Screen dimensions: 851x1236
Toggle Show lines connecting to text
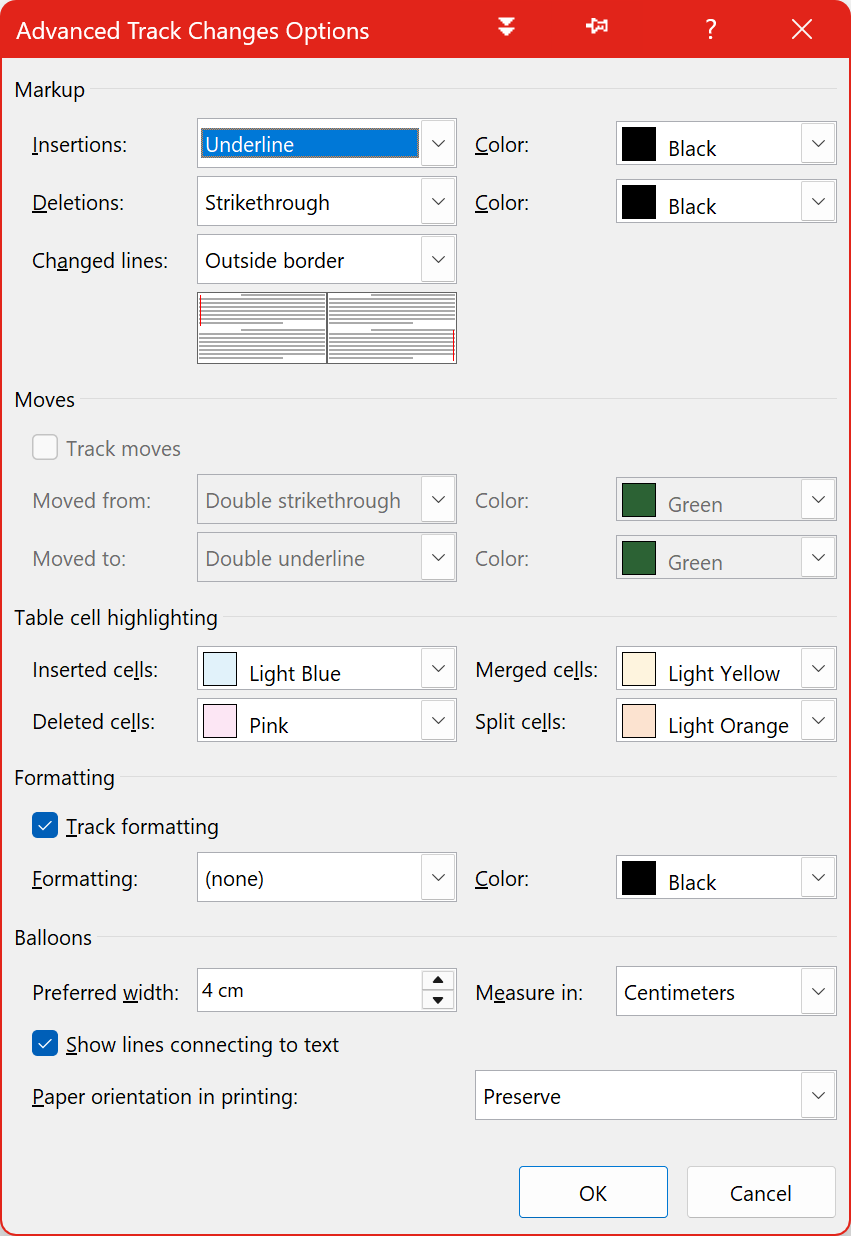point(45,1043)
